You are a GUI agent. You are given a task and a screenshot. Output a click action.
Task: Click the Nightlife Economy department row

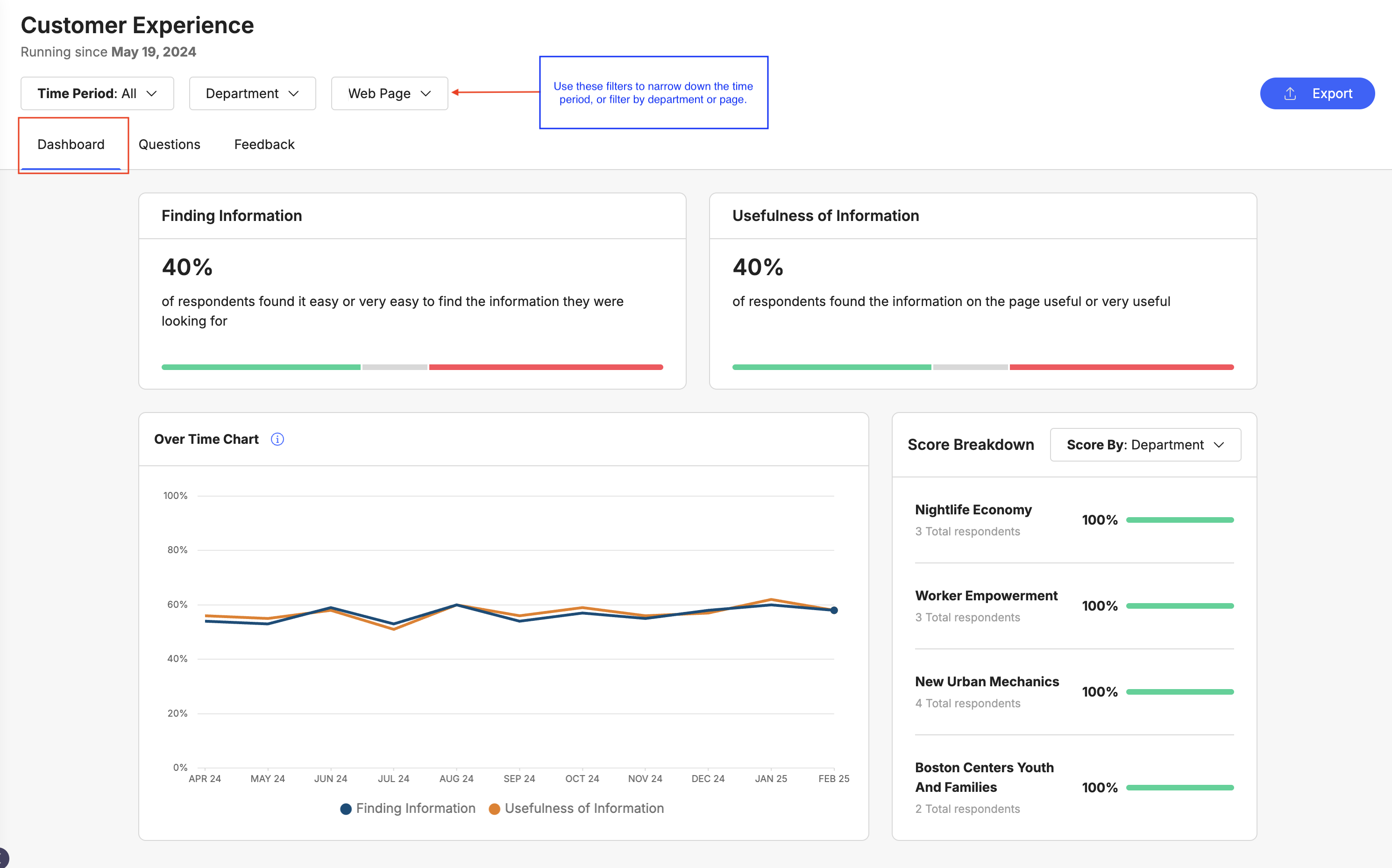(973, 510)
